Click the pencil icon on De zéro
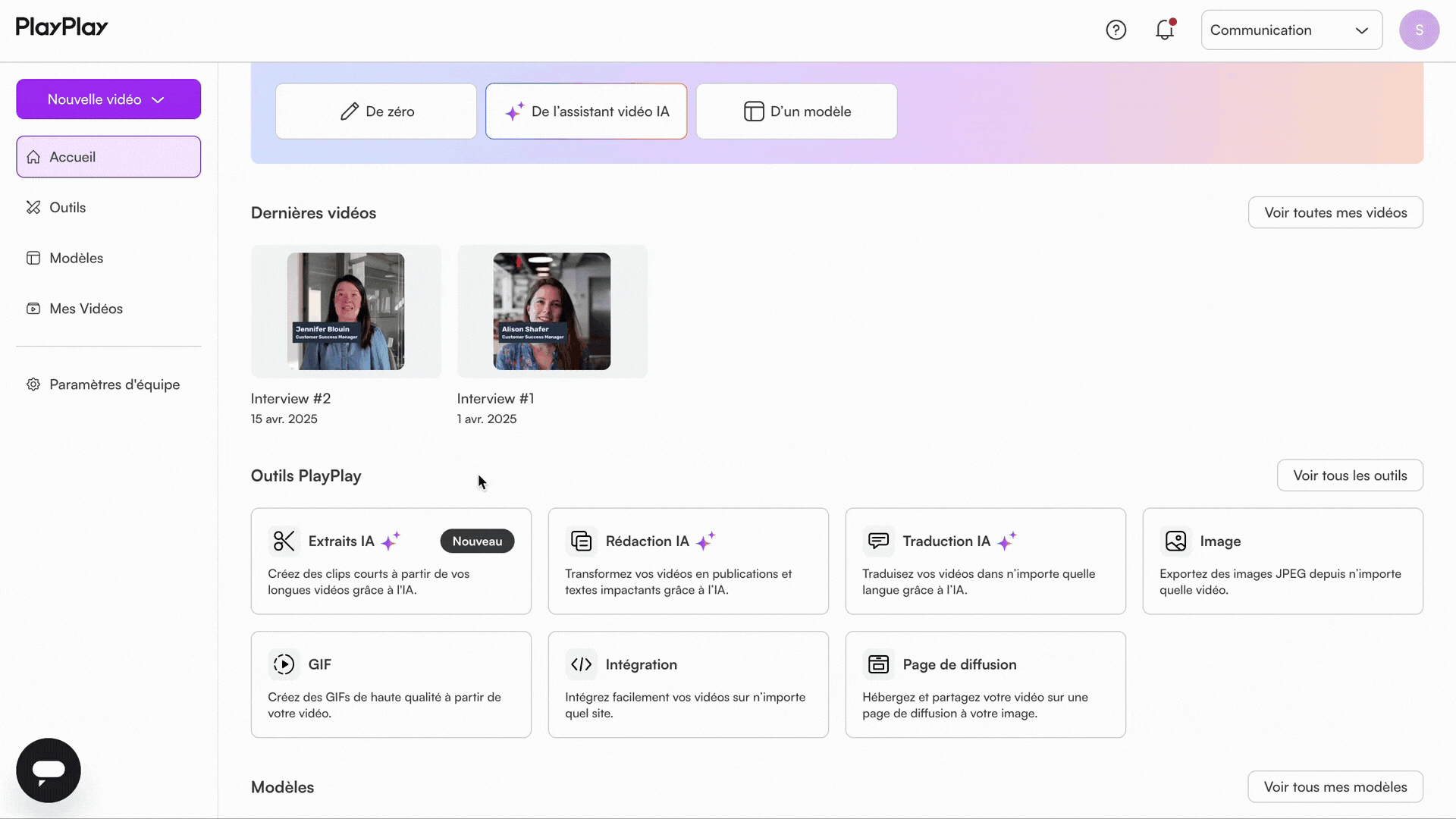The image size is (1456, 819). pyautogui.click(x=349, y=111)
